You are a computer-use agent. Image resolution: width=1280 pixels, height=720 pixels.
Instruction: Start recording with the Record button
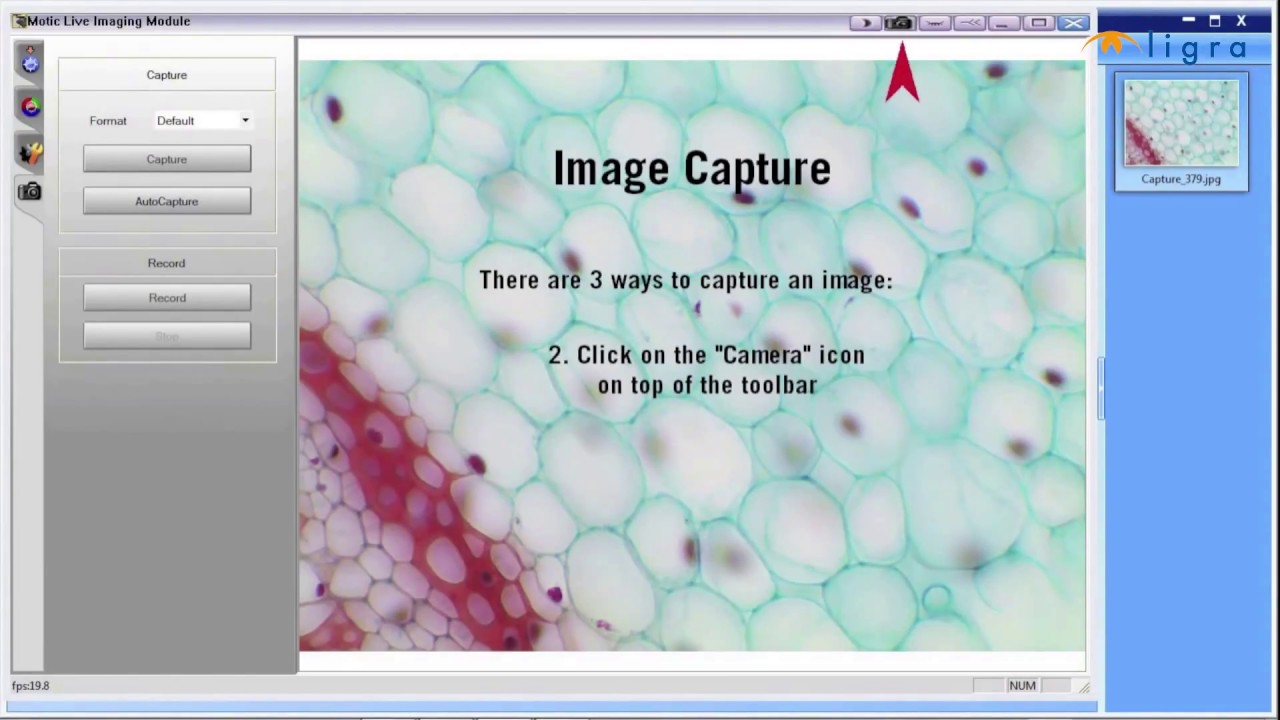pos(167,298)
